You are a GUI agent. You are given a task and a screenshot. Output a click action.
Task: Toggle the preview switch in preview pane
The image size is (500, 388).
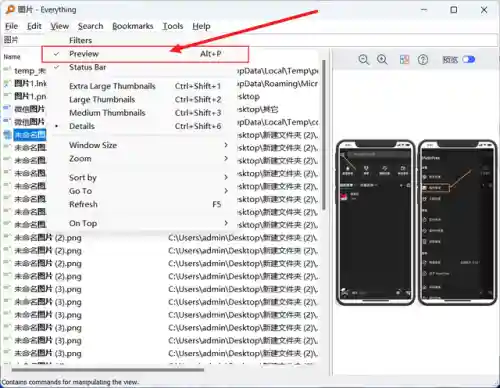pos(469,60)
